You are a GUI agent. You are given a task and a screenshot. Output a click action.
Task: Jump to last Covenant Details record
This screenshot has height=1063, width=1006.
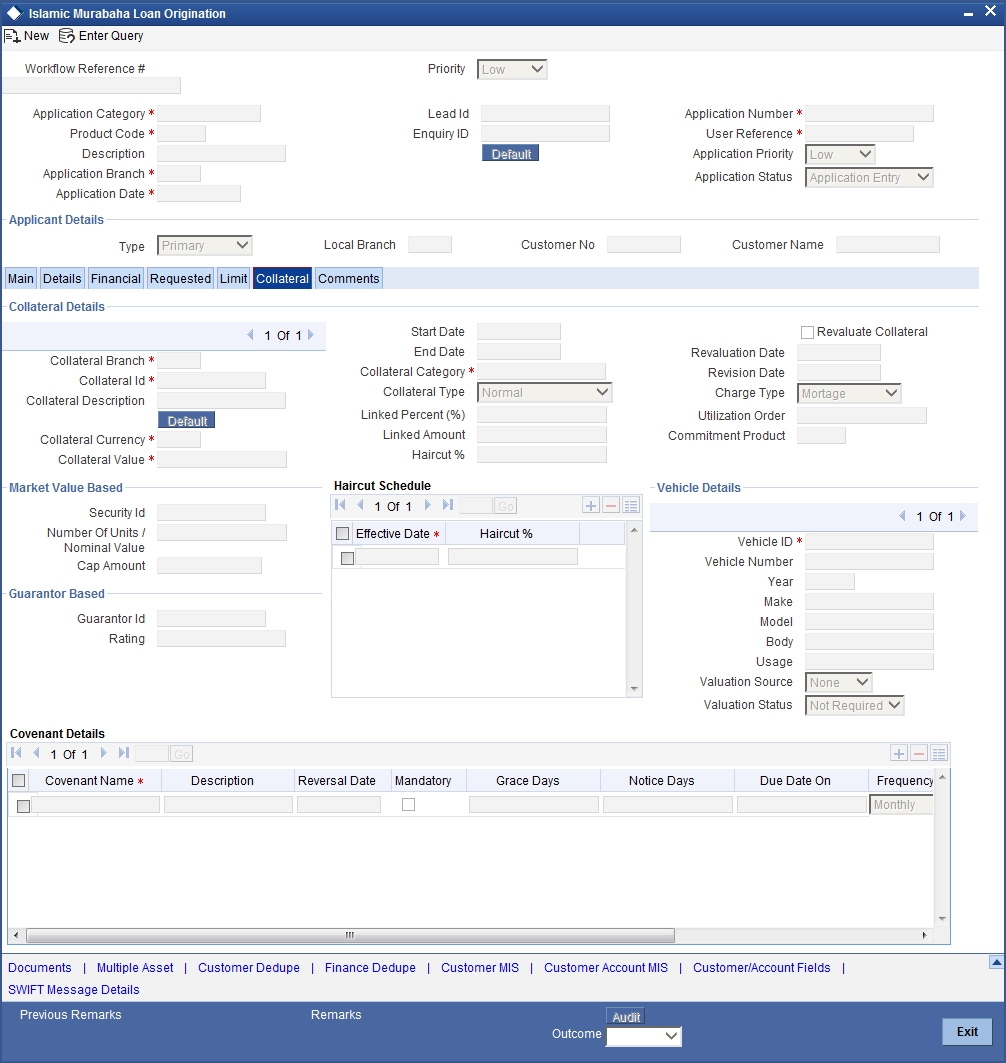click(123, 753)
